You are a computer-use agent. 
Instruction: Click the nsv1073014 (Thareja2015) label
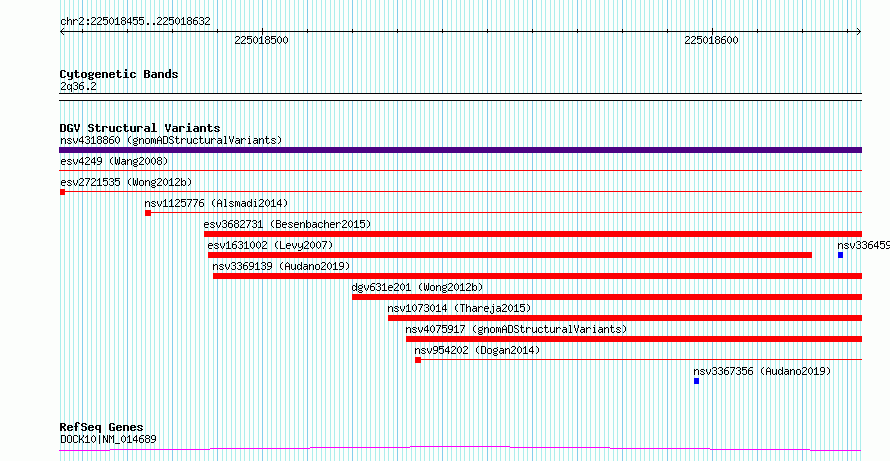(x=459, y=308)
